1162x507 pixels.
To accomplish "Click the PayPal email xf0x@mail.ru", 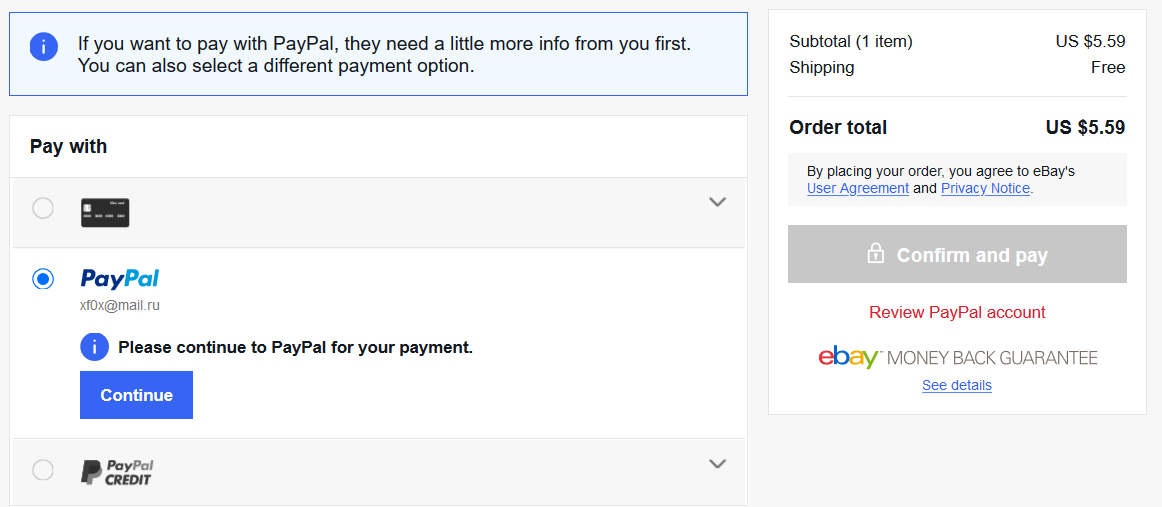I will 120,305.
